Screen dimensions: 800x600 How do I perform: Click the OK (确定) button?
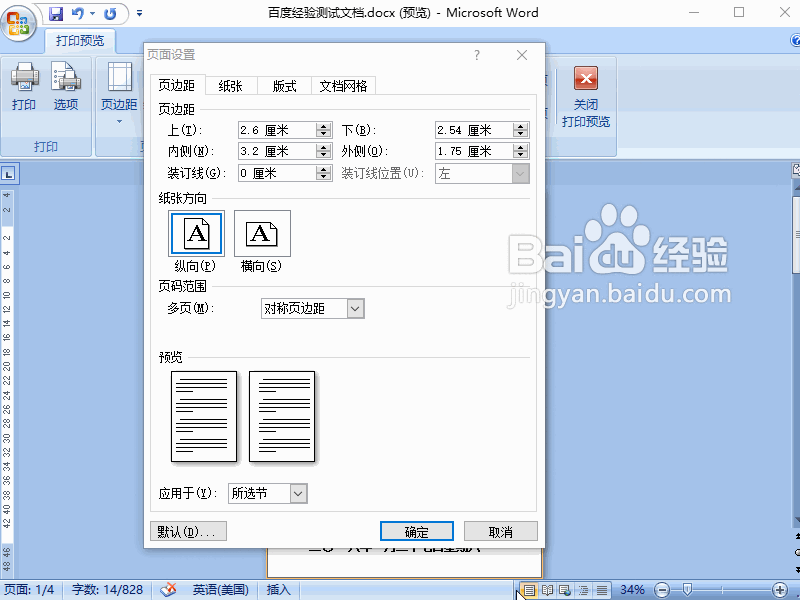coord(417,532)
